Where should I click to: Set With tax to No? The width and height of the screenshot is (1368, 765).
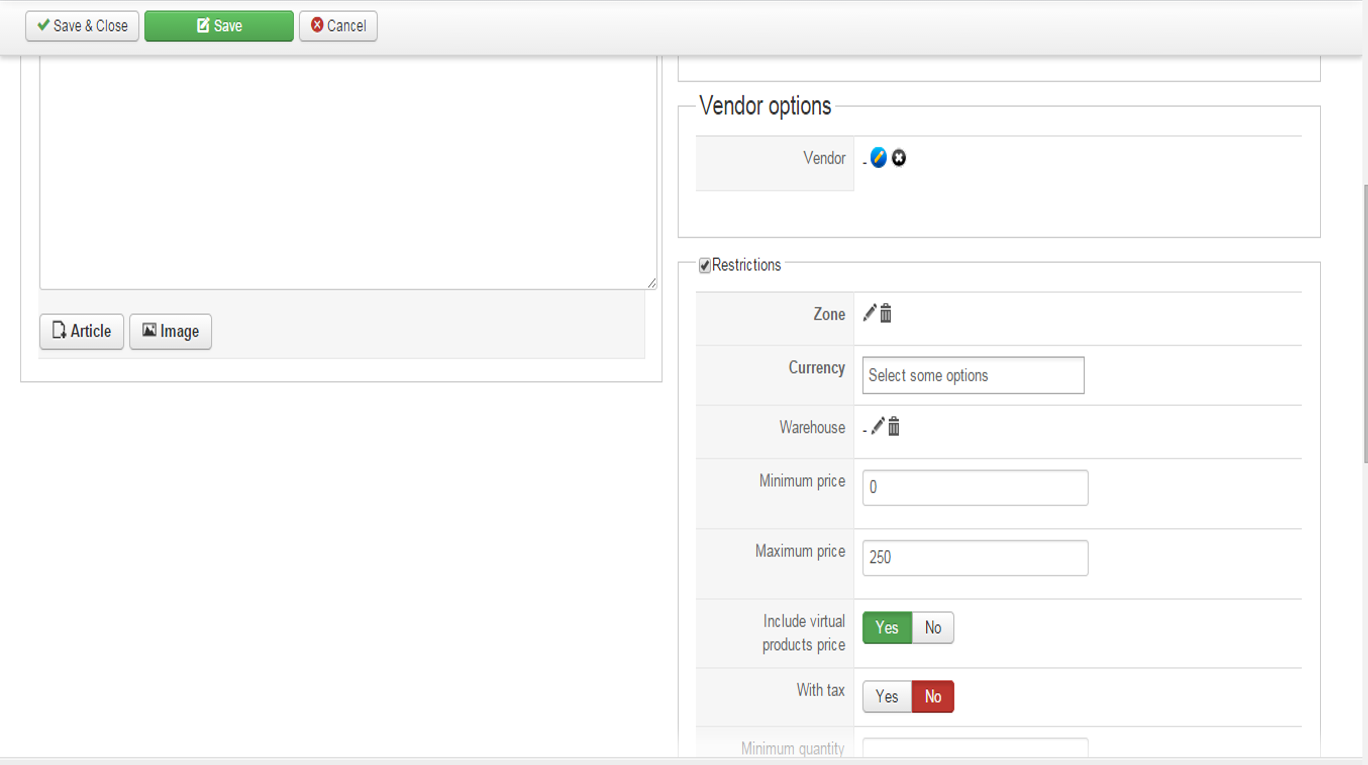(x=933, y=697)
